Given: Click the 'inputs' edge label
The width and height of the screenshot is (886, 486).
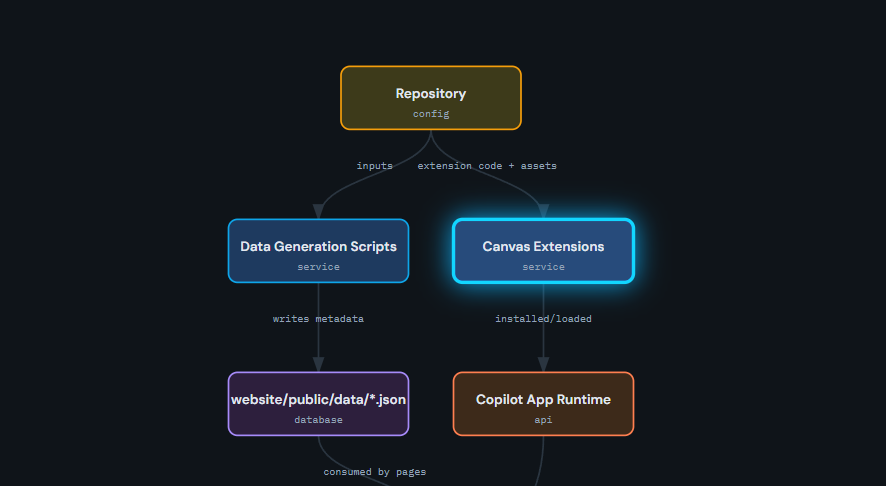Looking at the screenshot, I should click(x=374, y=166).
